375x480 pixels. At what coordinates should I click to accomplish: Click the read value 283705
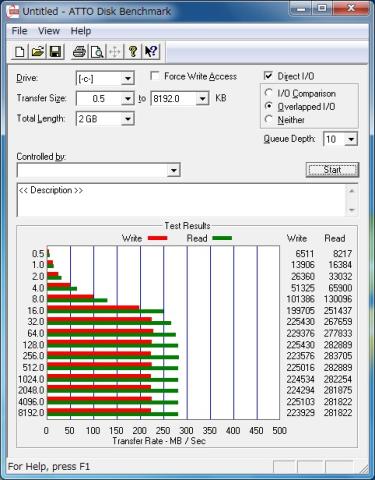click(x=338, y=356)
